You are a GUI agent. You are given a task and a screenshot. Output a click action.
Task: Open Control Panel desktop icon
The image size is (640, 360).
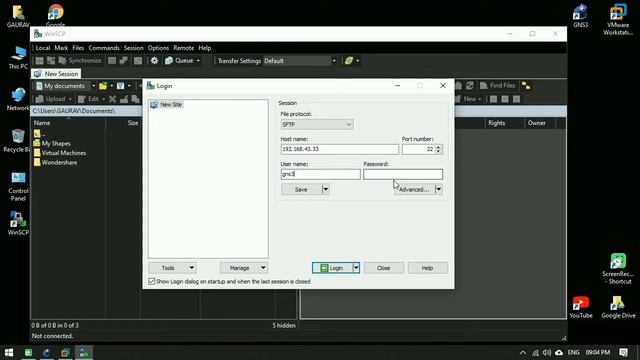pos(18,186)
